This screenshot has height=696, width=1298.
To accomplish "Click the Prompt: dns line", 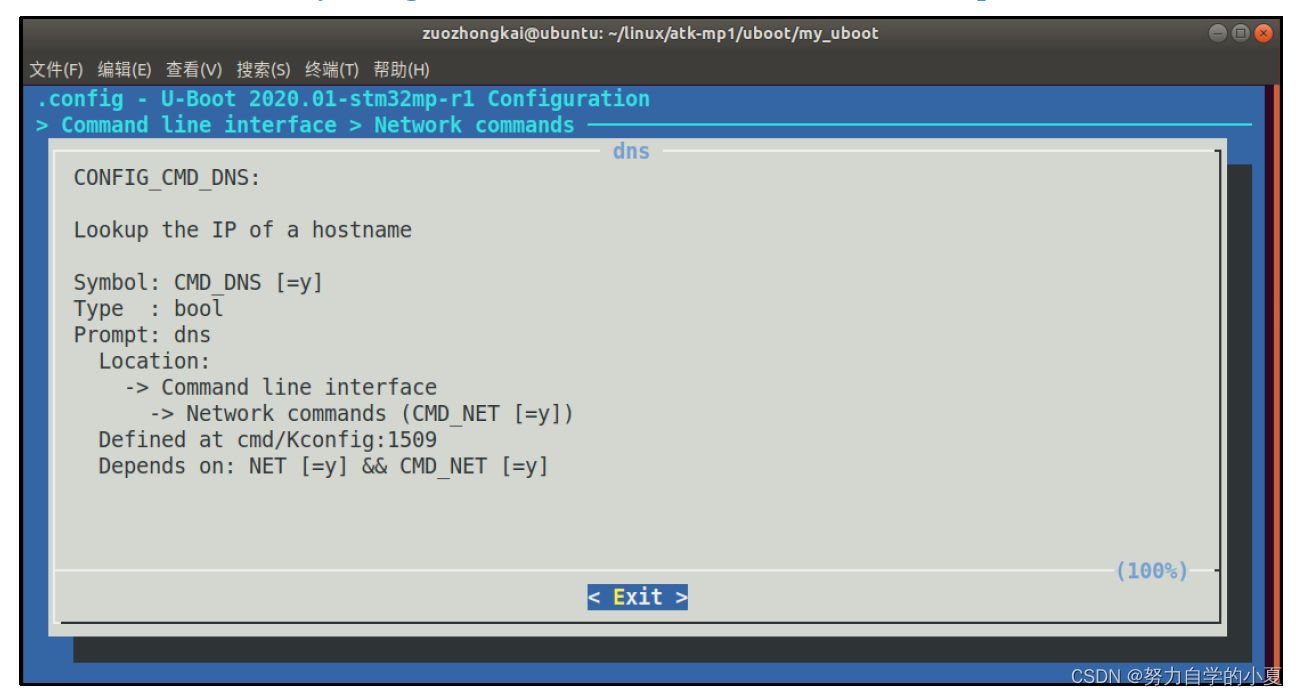I will pos(142,335).
